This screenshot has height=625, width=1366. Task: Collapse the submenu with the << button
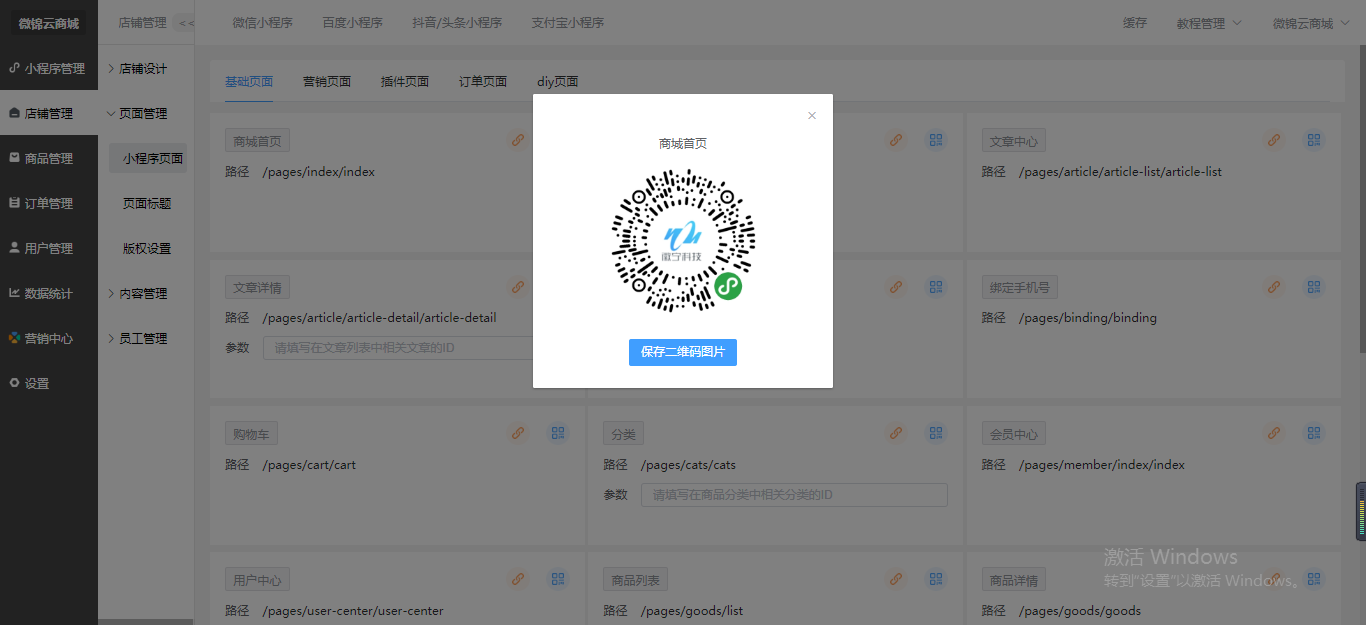coord(186,23)
